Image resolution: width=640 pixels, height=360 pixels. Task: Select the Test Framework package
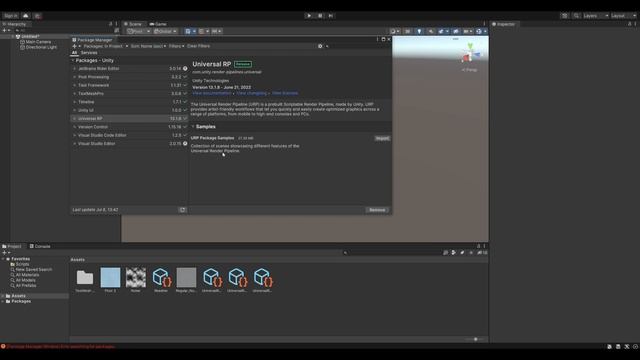click(x=129, y=85)
